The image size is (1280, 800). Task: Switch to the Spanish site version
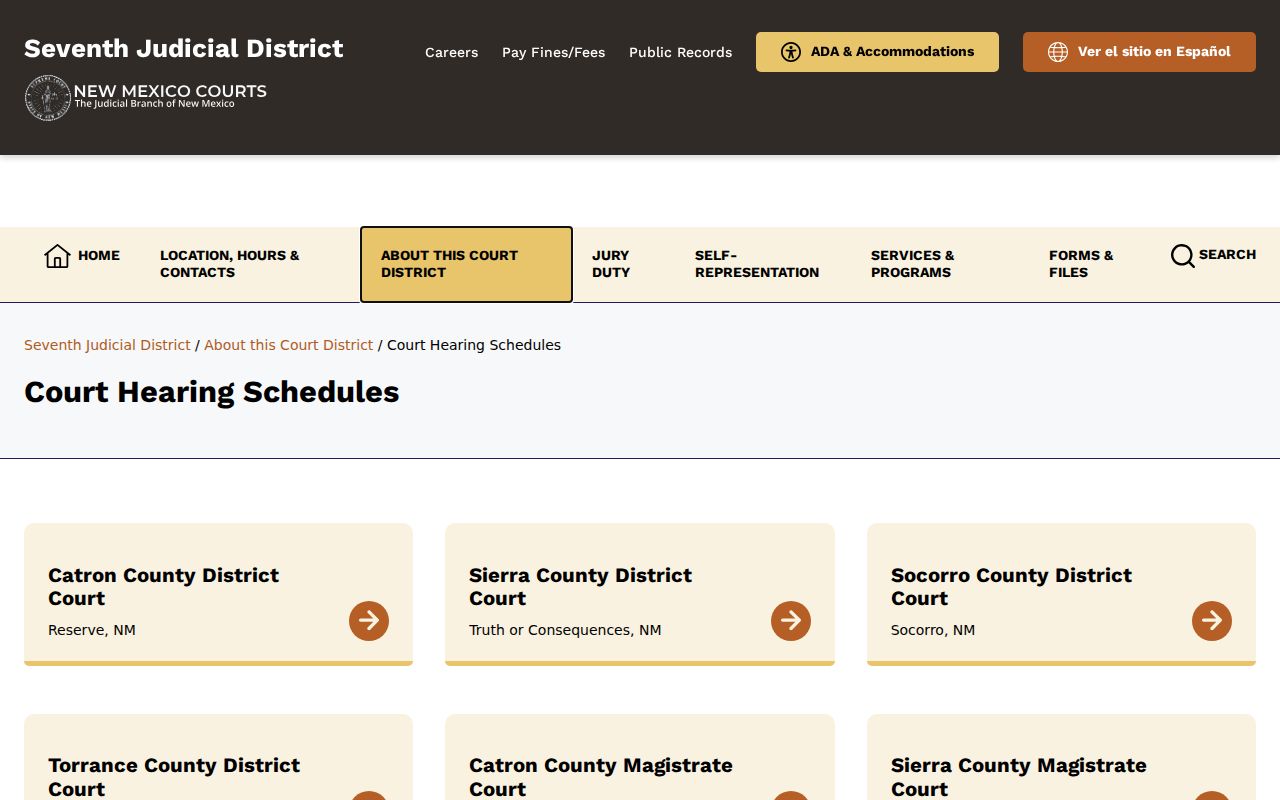pos(1139,52)
